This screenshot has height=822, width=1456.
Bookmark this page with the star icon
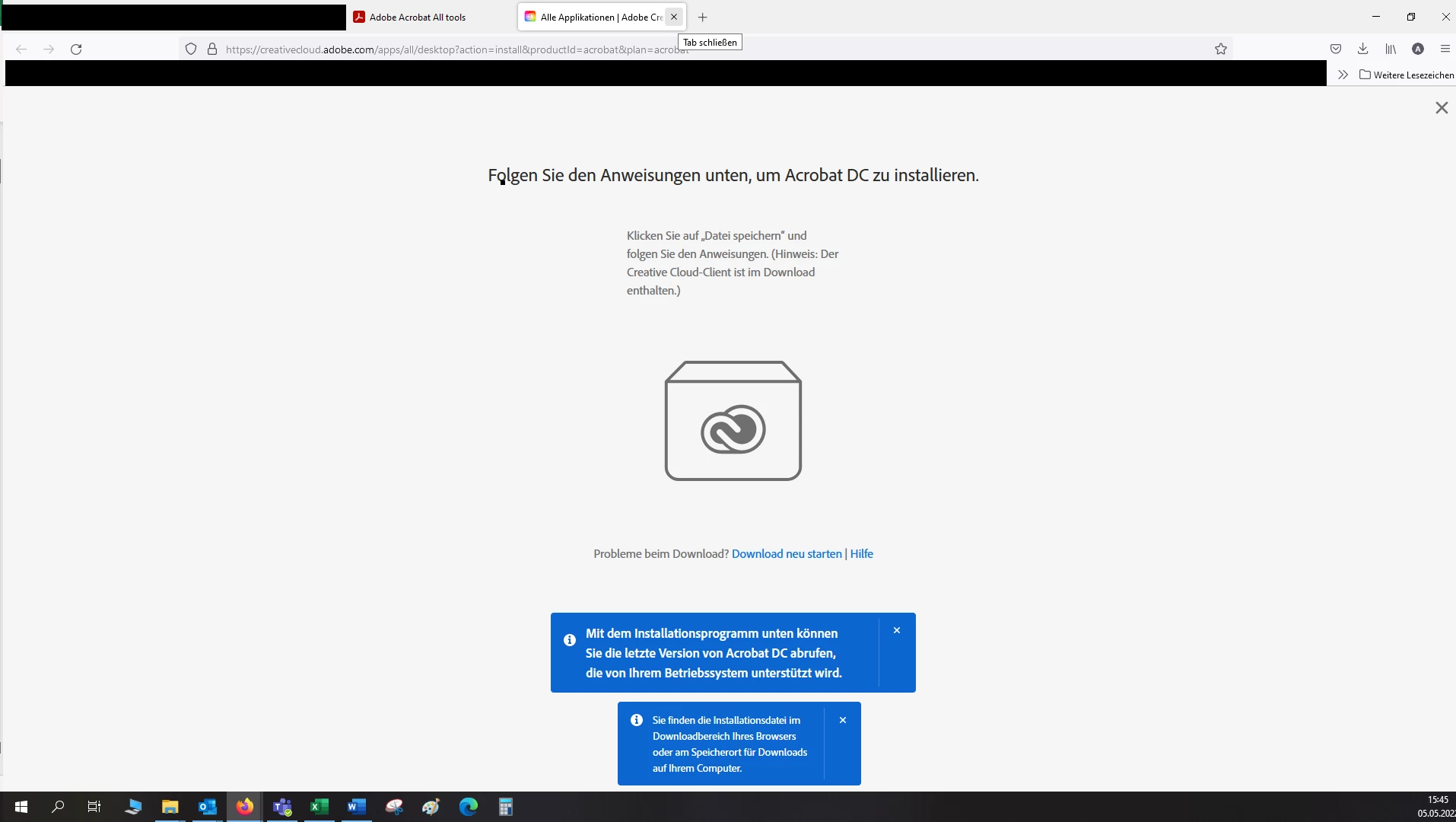(1221, 49)
